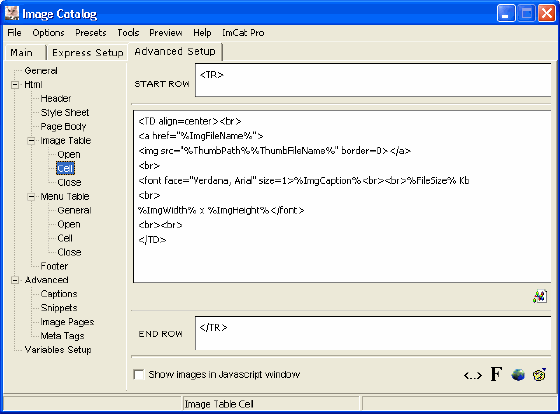Viewport: 560px width, 414px height.
Task: Select Variables Setup in the tree
Action: click(58, 350)
